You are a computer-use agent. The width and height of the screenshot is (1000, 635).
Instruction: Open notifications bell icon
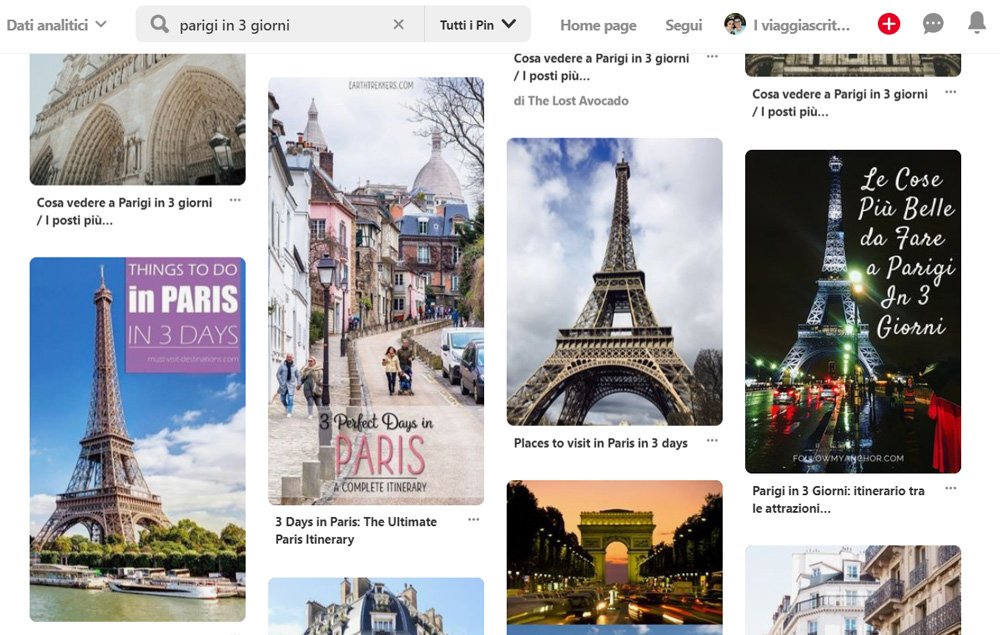pos(976,23)
